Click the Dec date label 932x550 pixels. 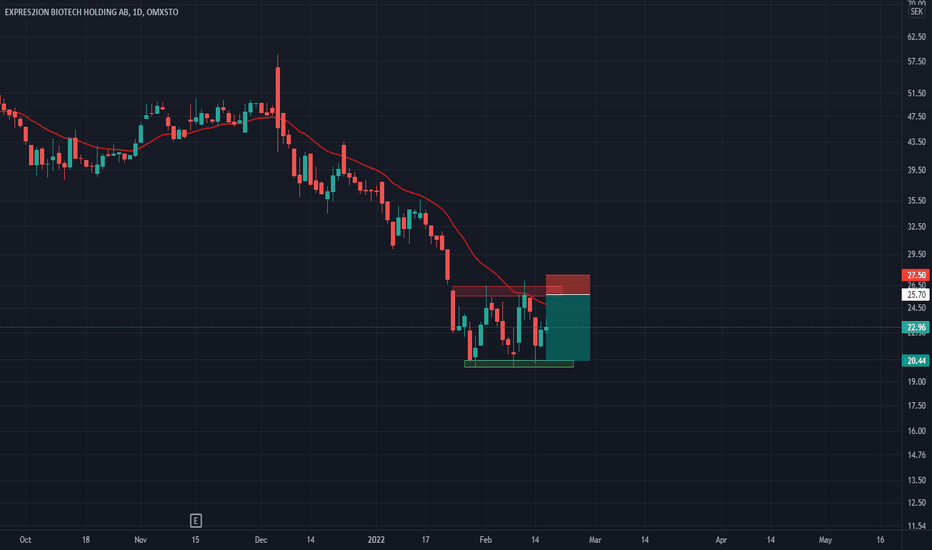[261, 540]
